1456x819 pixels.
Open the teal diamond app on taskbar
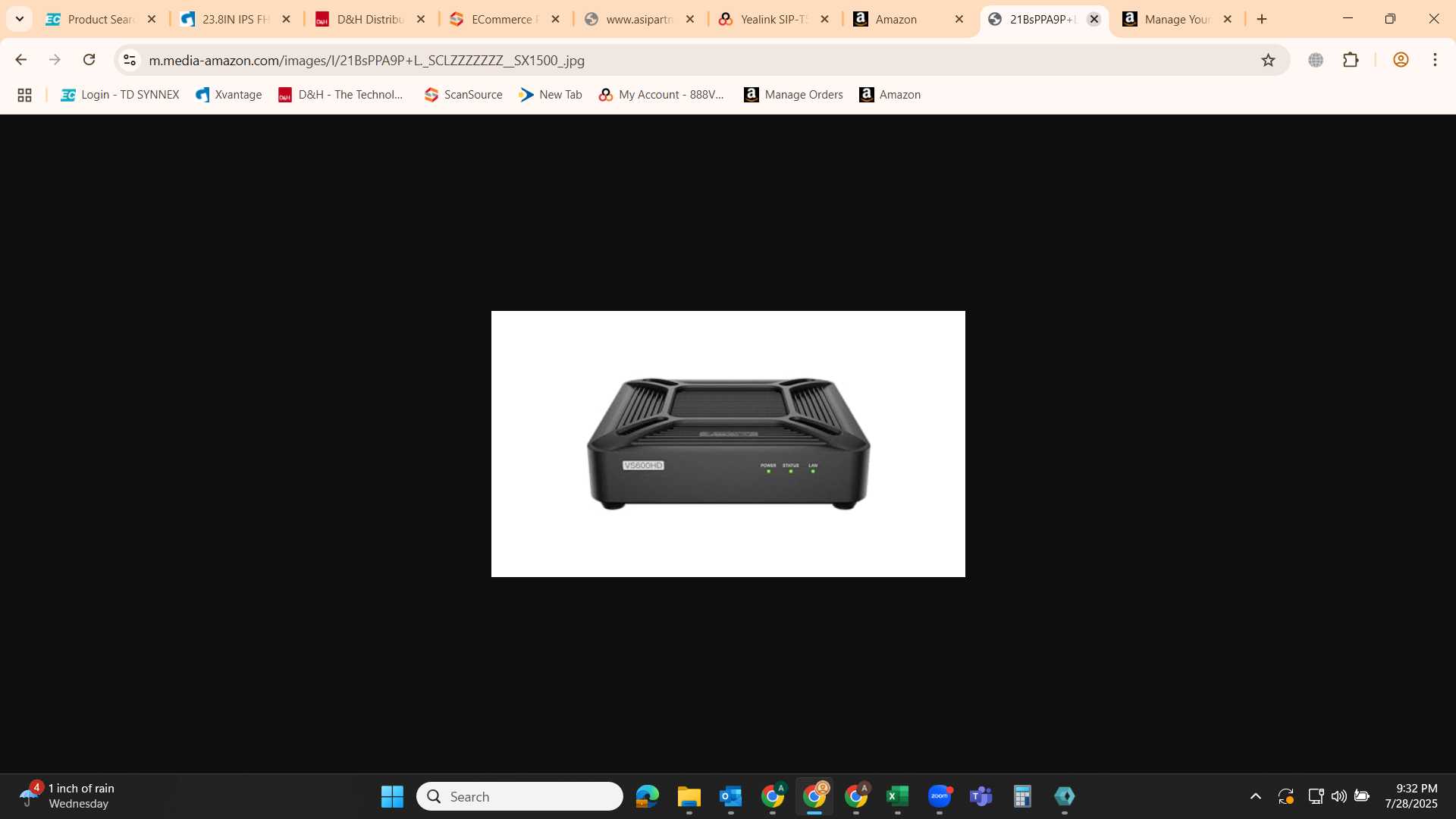point(1065,796)
